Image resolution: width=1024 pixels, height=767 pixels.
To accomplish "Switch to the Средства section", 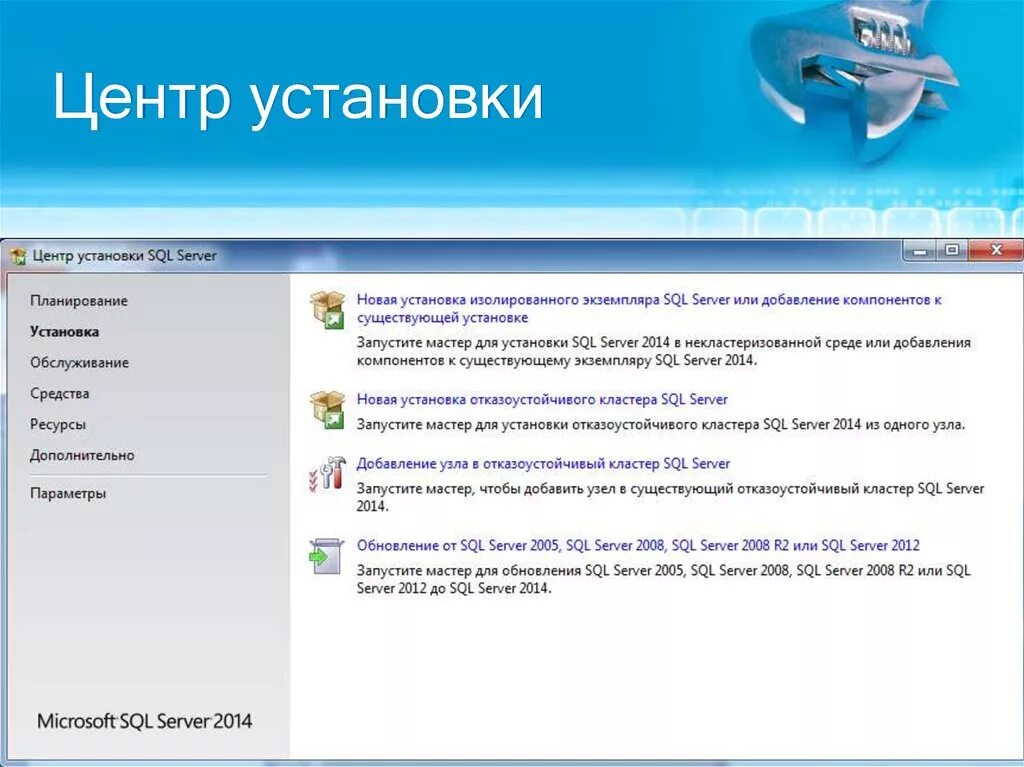I will (x=59, y=393).
